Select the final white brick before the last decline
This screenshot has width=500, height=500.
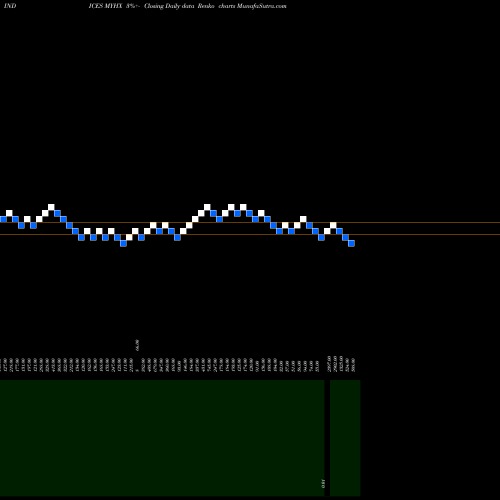(333, 225)
